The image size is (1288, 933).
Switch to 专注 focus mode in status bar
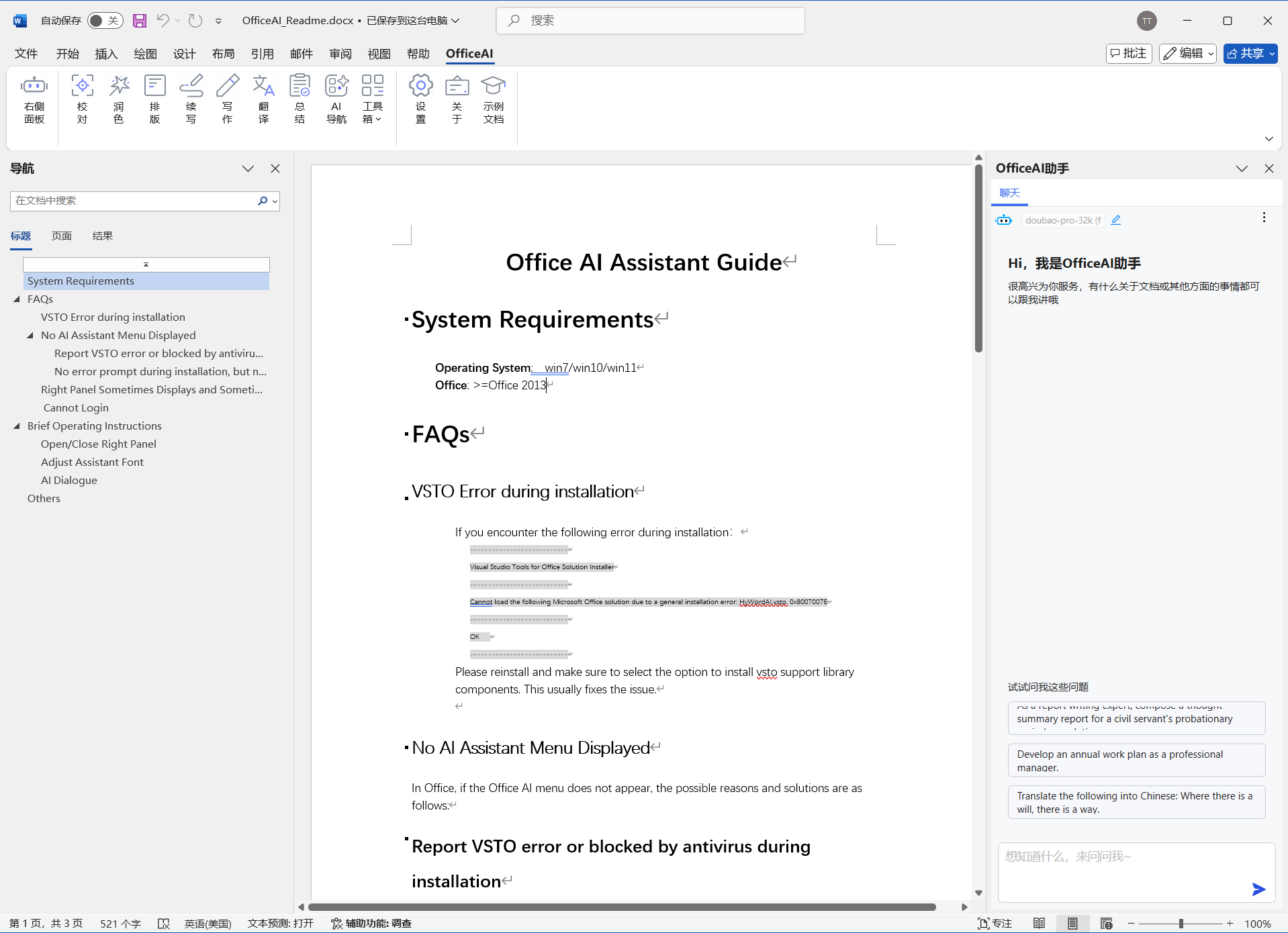(x=995, y=924)
